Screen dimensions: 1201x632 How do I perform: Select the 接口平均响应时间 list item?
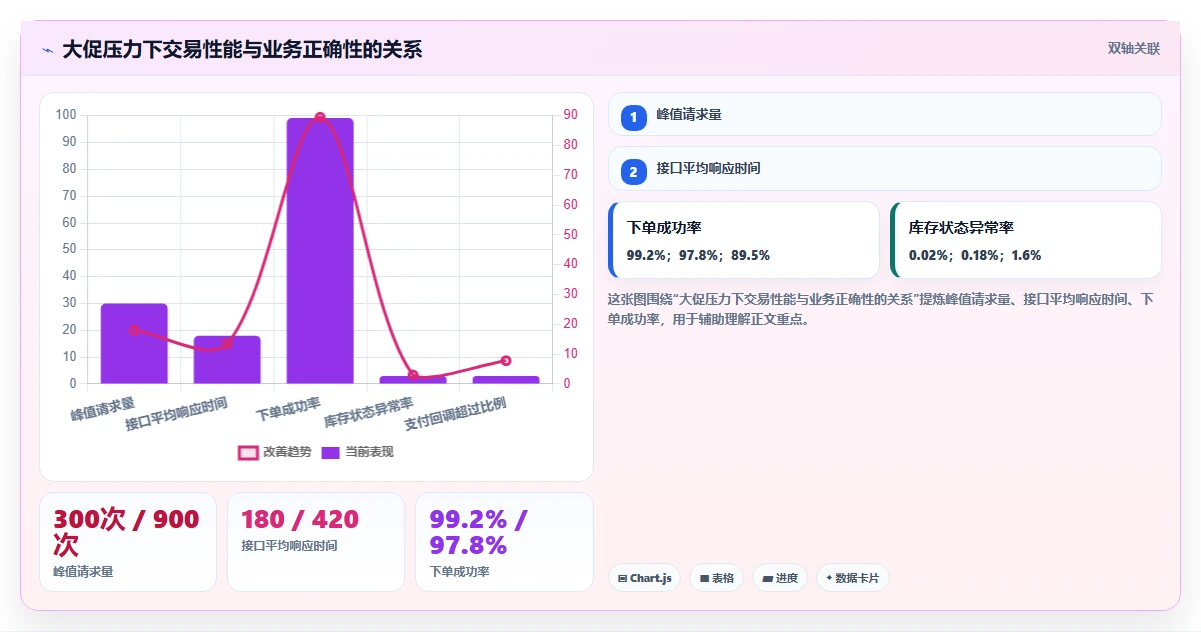tap(885, 168)
